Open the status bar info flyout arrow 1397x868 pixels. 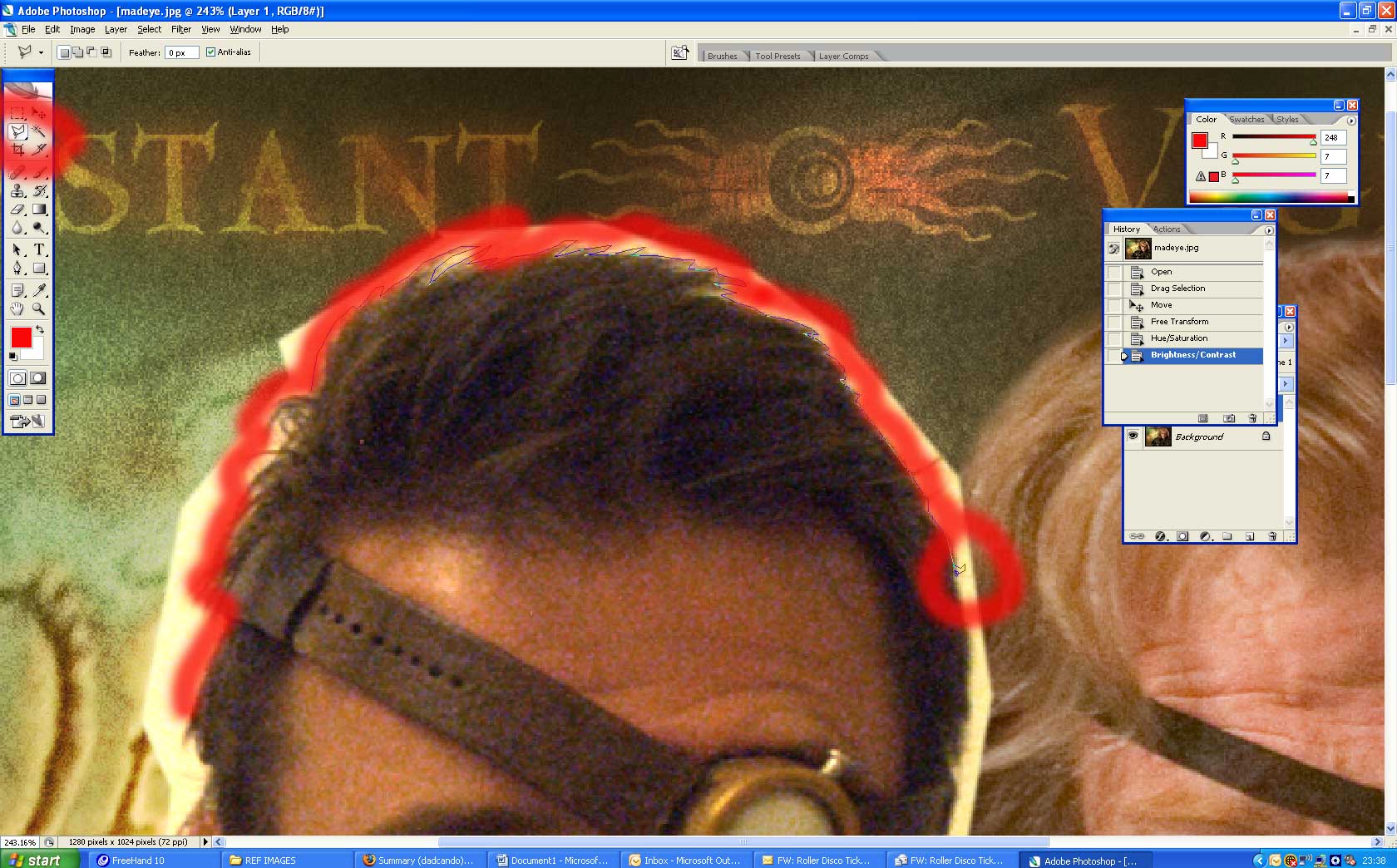pyautogui.click(x=205, y=841)
